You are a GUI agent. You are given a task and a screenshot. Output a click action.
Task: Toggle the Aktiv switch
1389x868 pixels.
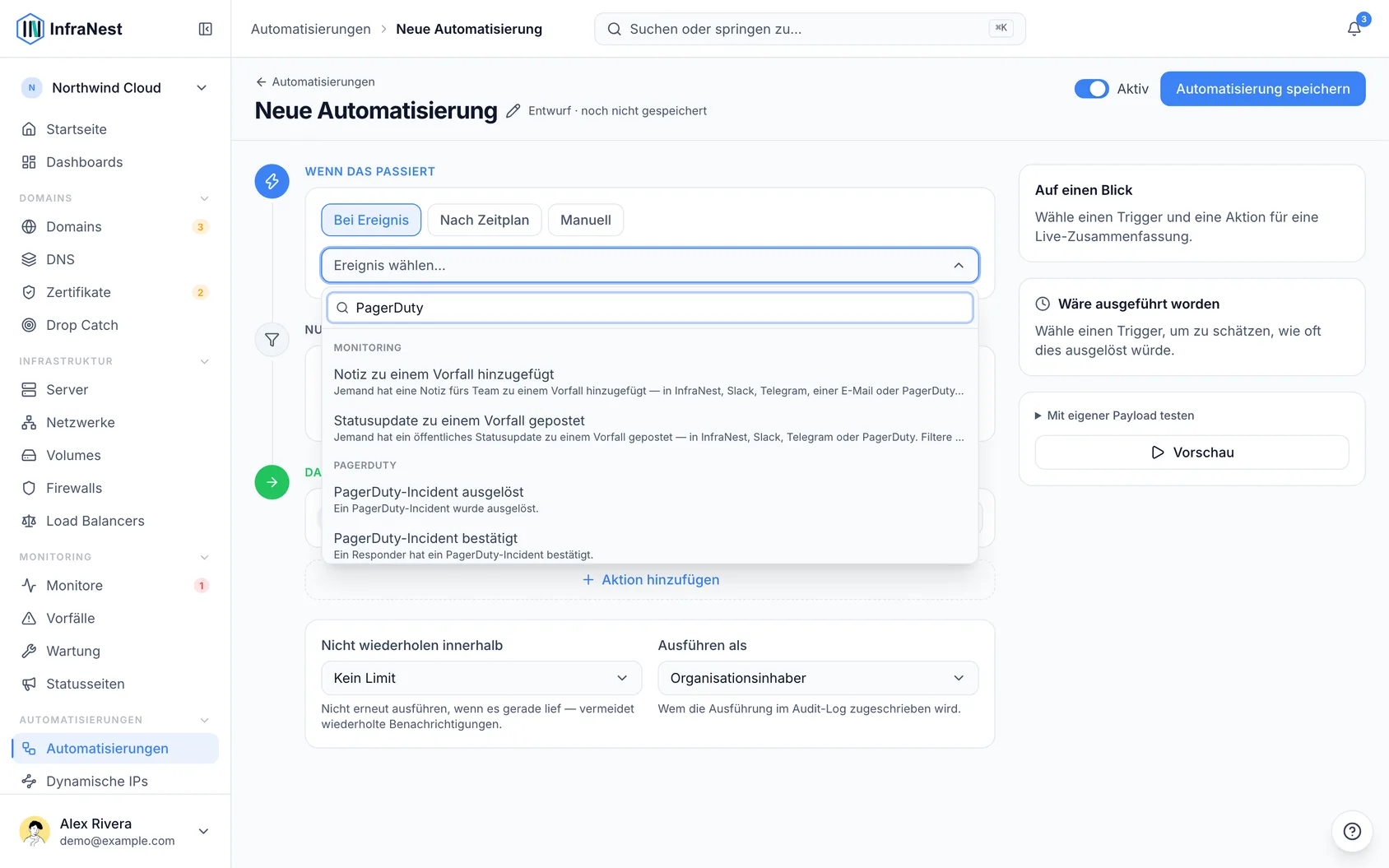[x=1091, y=89]
